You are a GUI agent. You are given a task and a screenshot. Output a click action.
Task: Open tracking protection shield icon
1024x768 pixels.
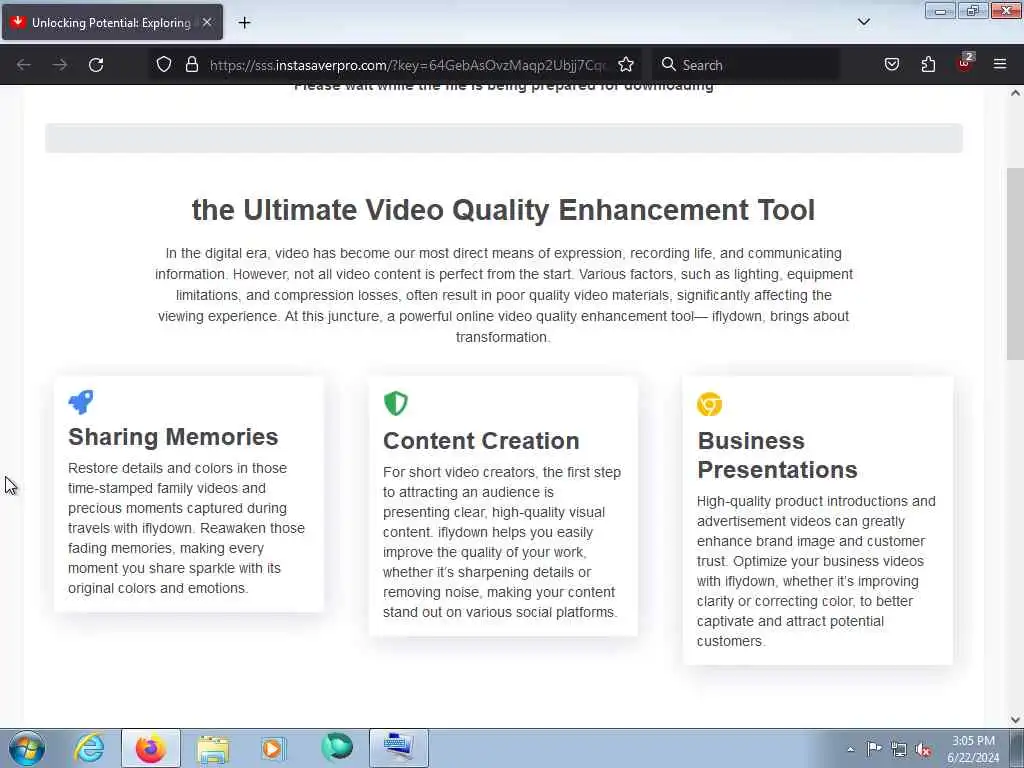click(164, 65)
